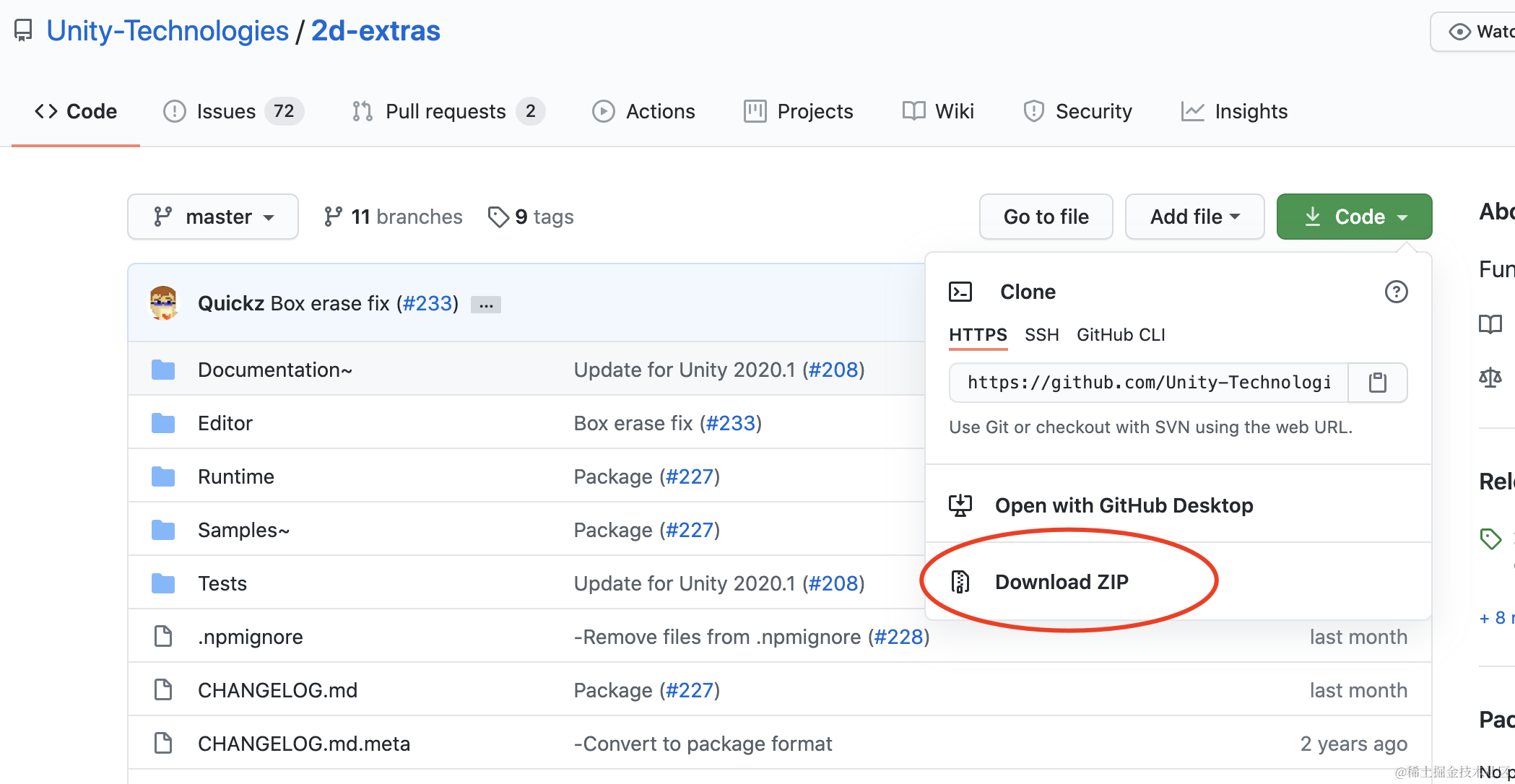
Task: Open the Quickz author name link
Action: point(231,303)
